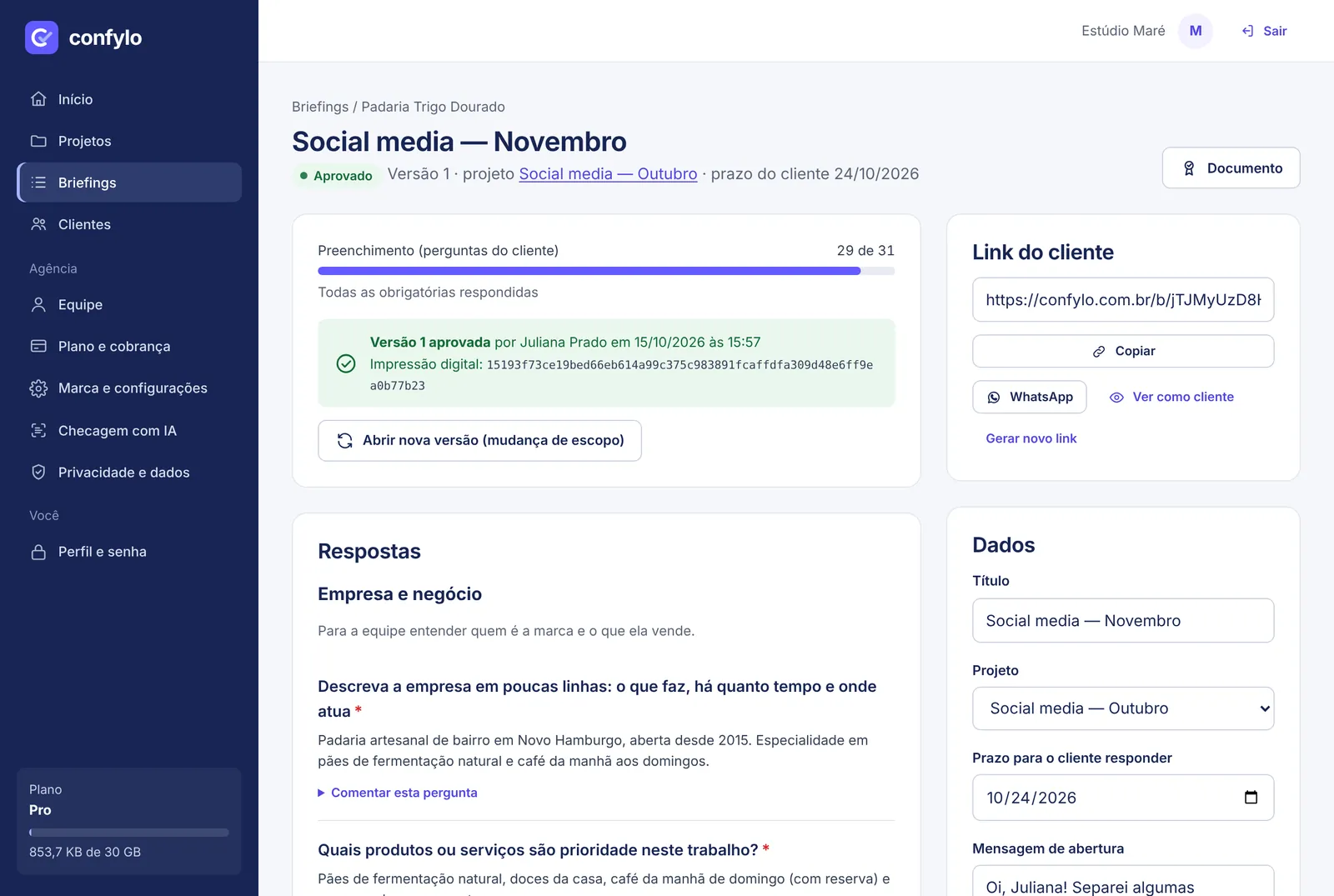The height and width of the screenshot is (896, 1334).
Task: Click the Equipe person icon
Action: (x=38, y=305)
